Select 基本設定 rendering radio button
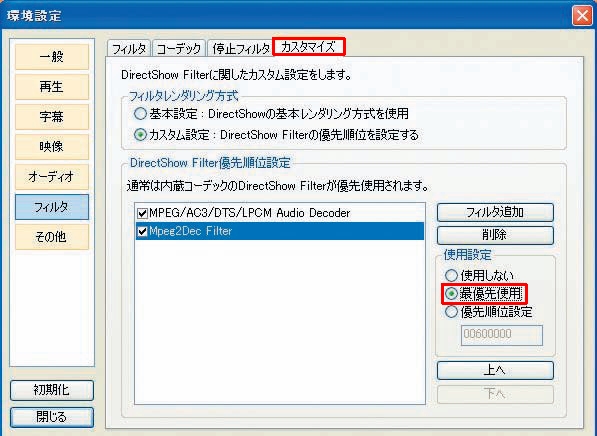Viewport: 597px width, 436px height. 140,113
